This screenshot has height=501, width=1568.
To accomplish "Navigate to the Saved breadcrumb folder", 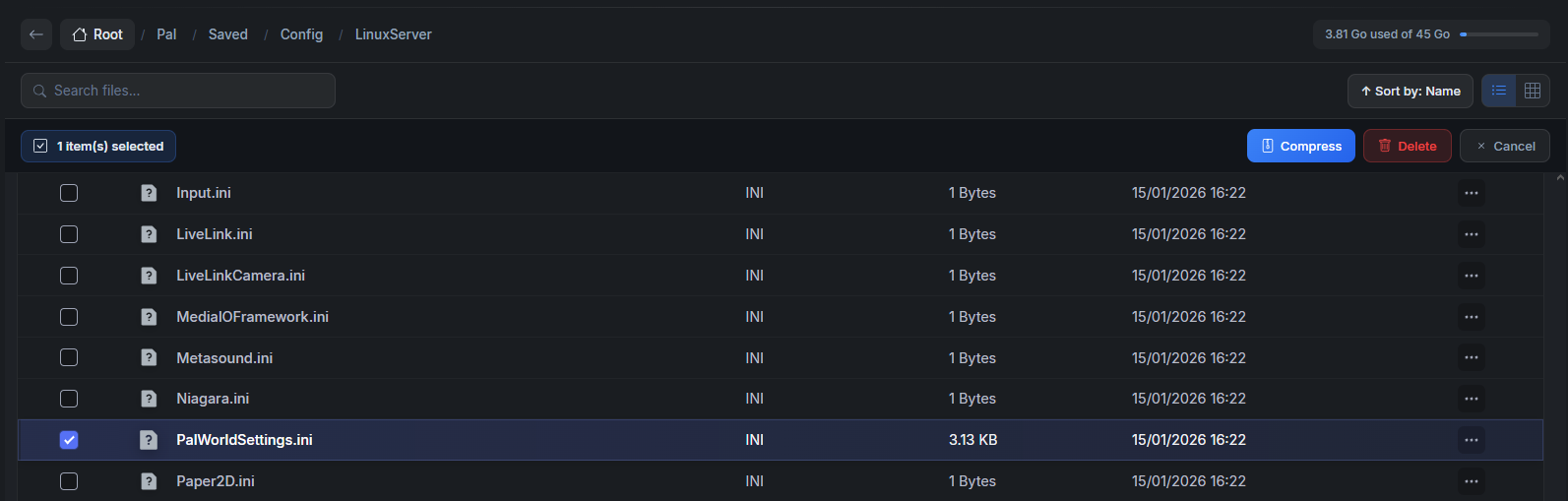I will coord(227,34).
